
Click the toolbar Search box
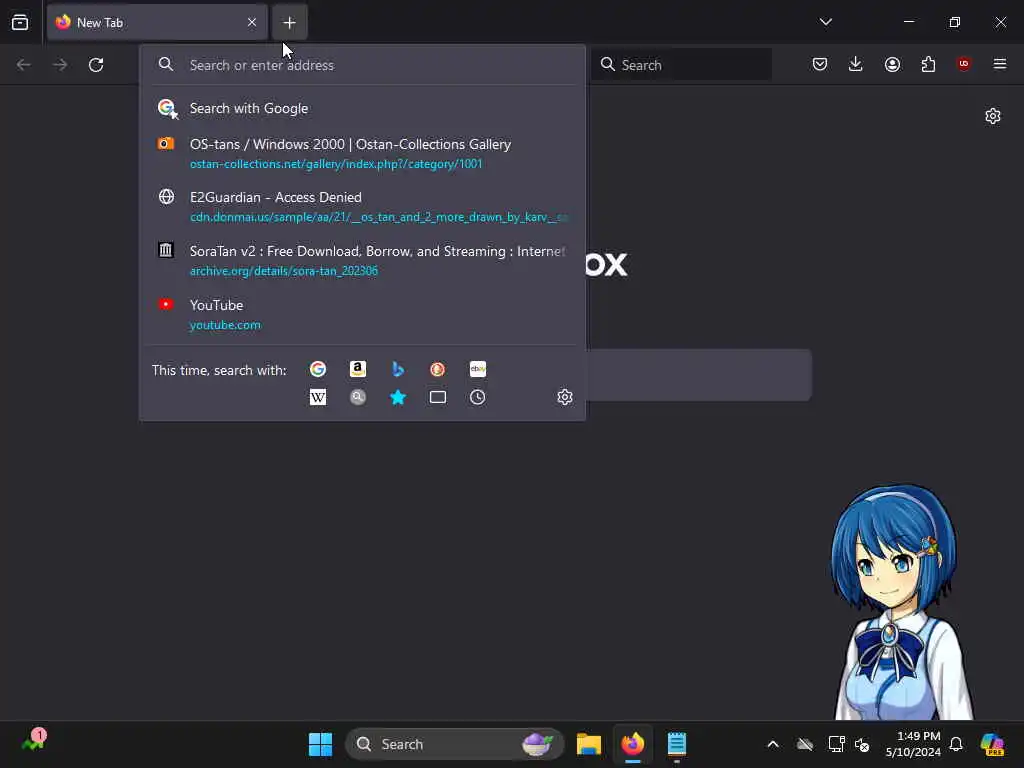coord(682,65)
